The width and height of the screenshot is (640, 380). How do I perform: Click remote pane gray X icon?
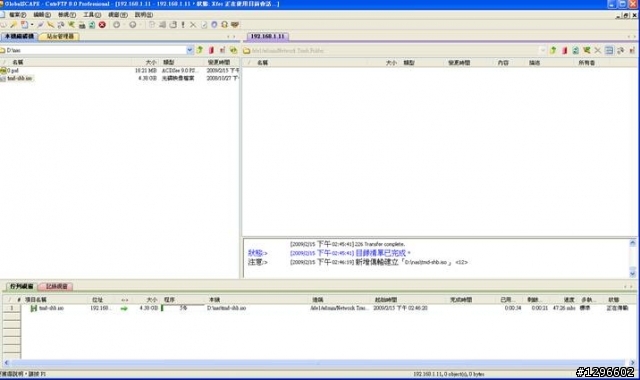pyautogui.click(x=598, y=51)
